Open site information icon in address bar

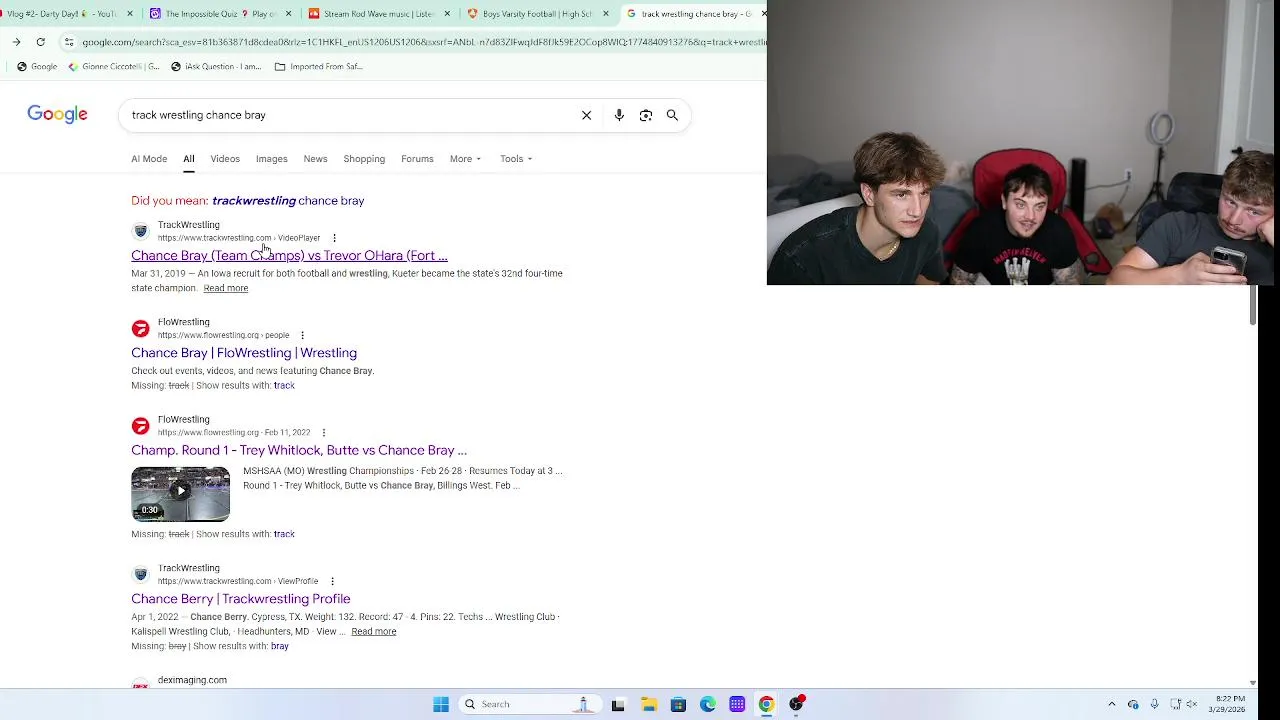tap(69, 42)
